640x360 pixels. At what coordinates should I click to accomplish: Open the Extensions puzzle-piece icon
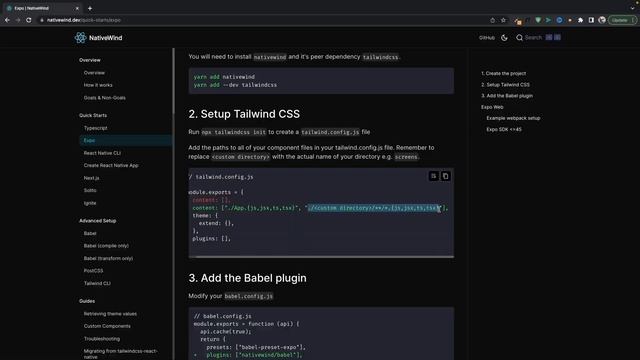(x=580, y=20)
